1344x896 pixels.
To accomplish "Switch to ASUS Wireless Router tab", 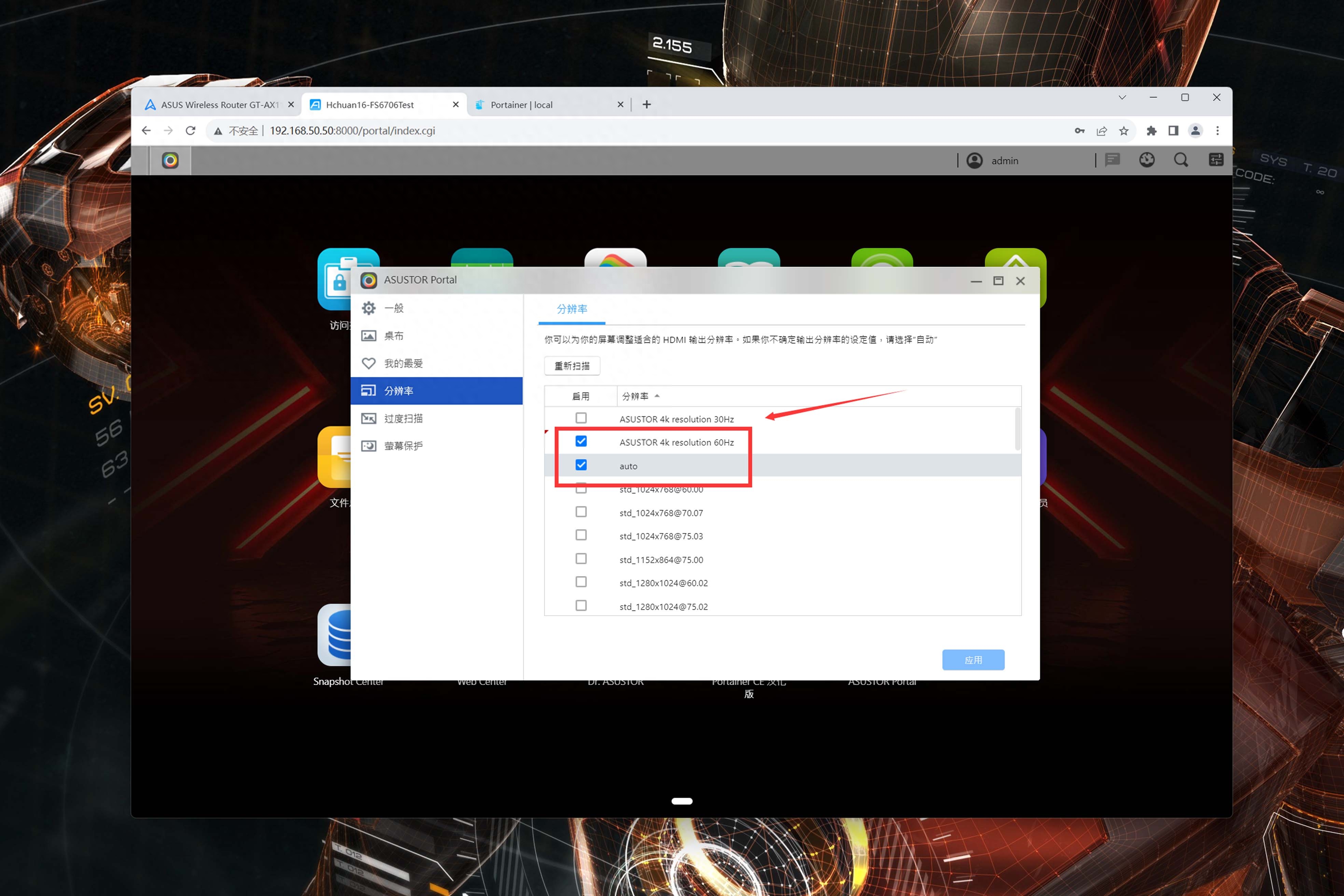I will coord(219,104).
